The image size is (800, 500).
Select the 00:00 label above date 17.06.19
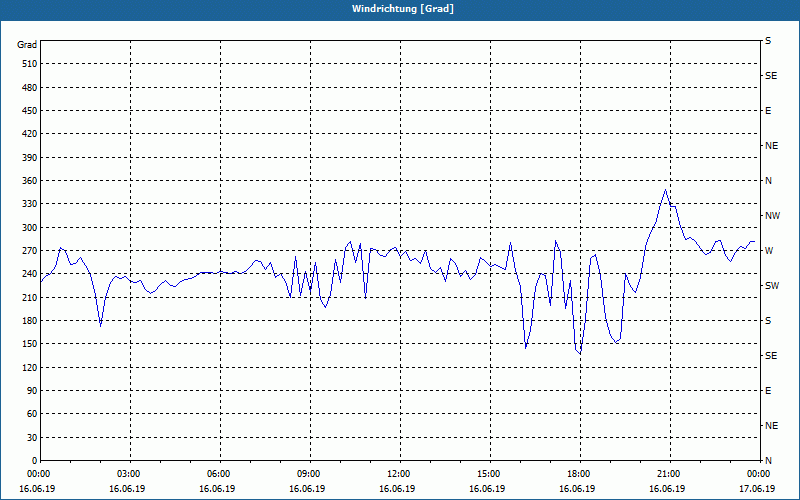tap(759, 474)
